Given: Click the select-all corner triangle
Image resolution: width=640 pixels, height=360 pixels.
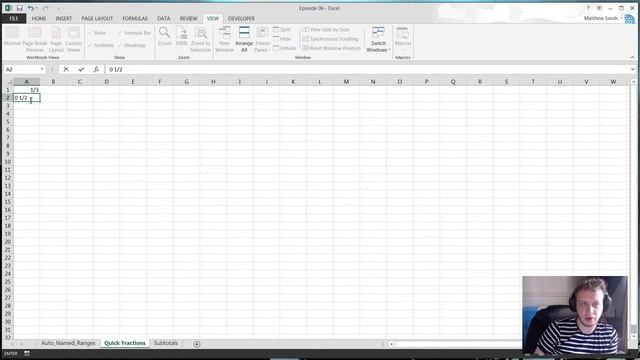Looking at the screenshot, I should pos(9,82).
